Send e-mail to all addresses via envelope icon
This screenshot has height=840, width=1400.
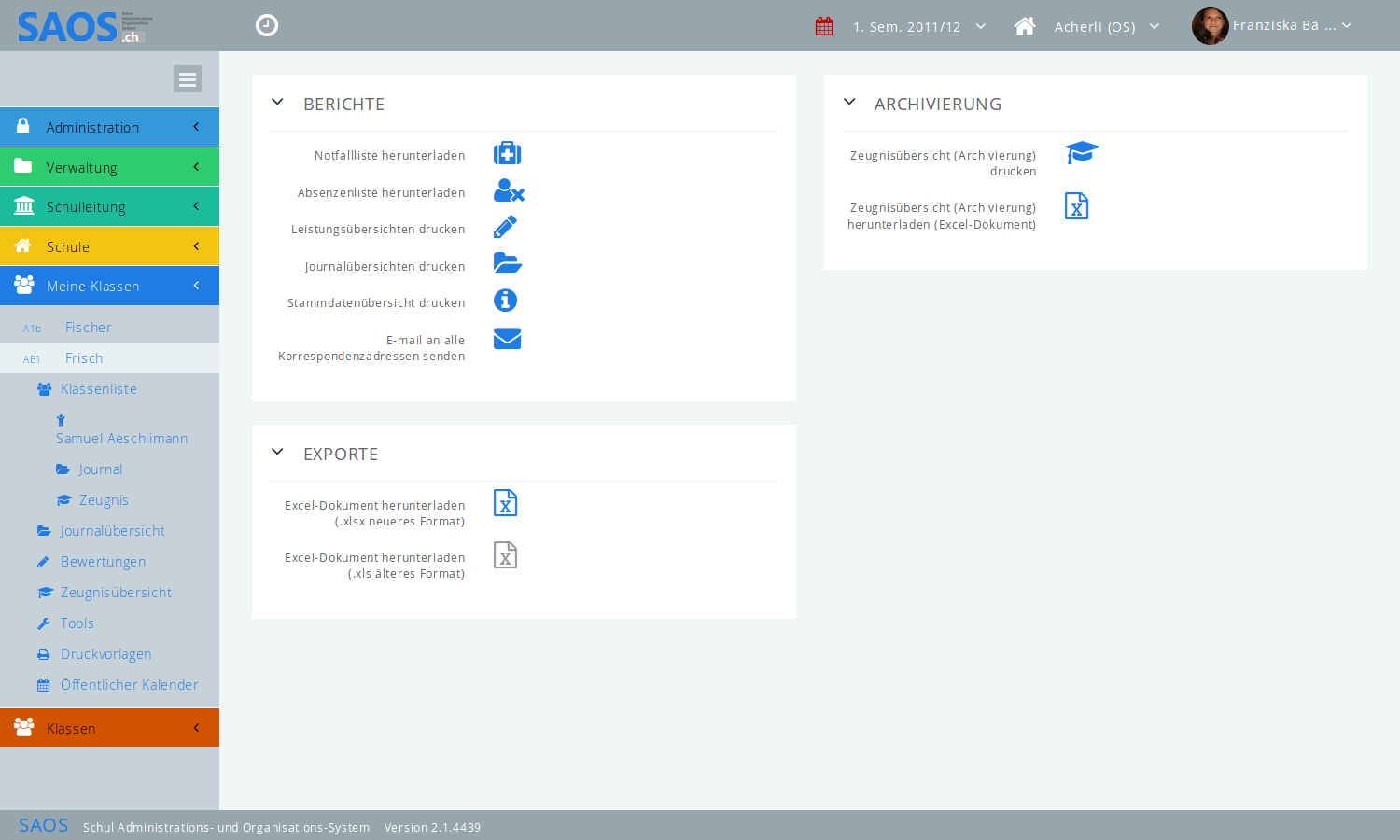(x=507, y=338)
